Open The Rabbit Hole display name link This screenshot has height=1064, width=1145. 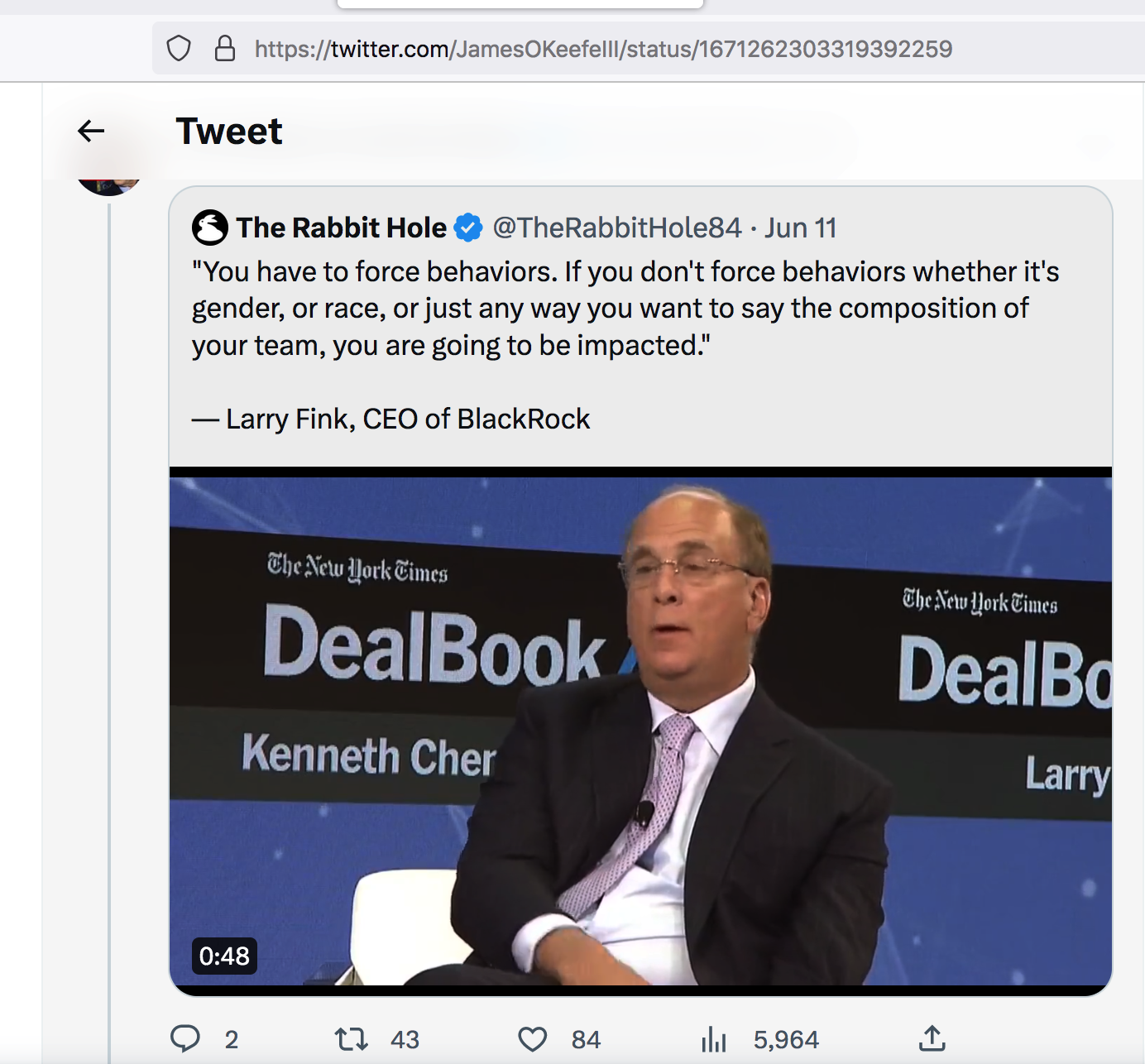(x=341, y=228)
